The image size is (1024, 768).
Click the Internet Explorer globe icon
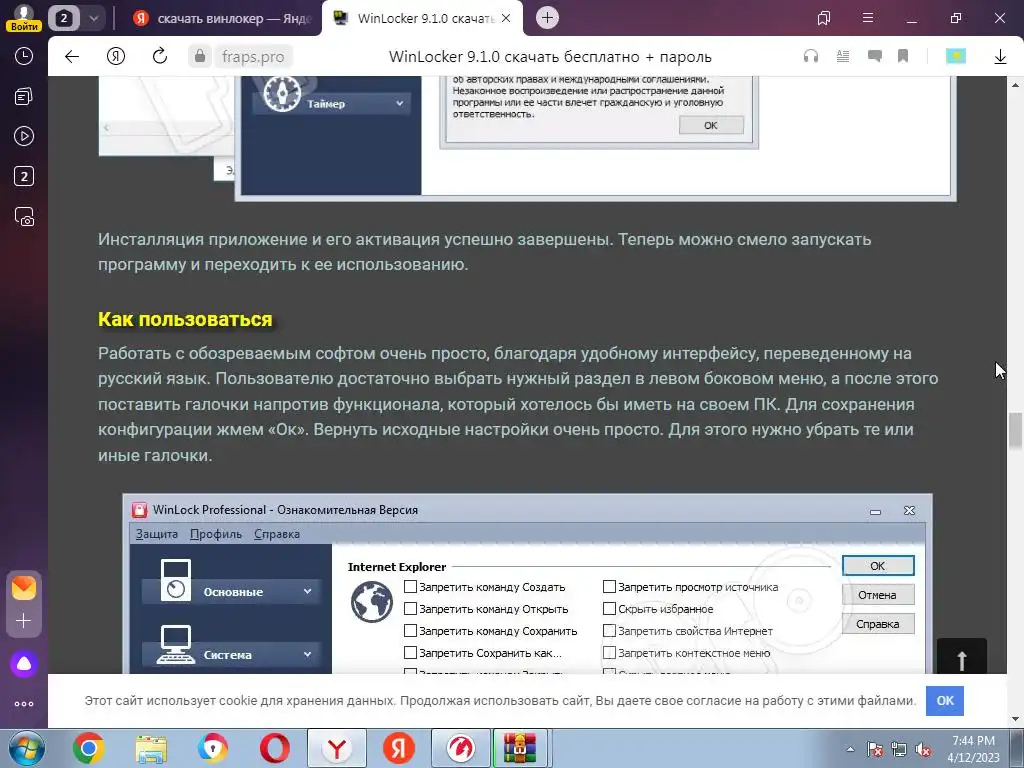tap(372, 601)
